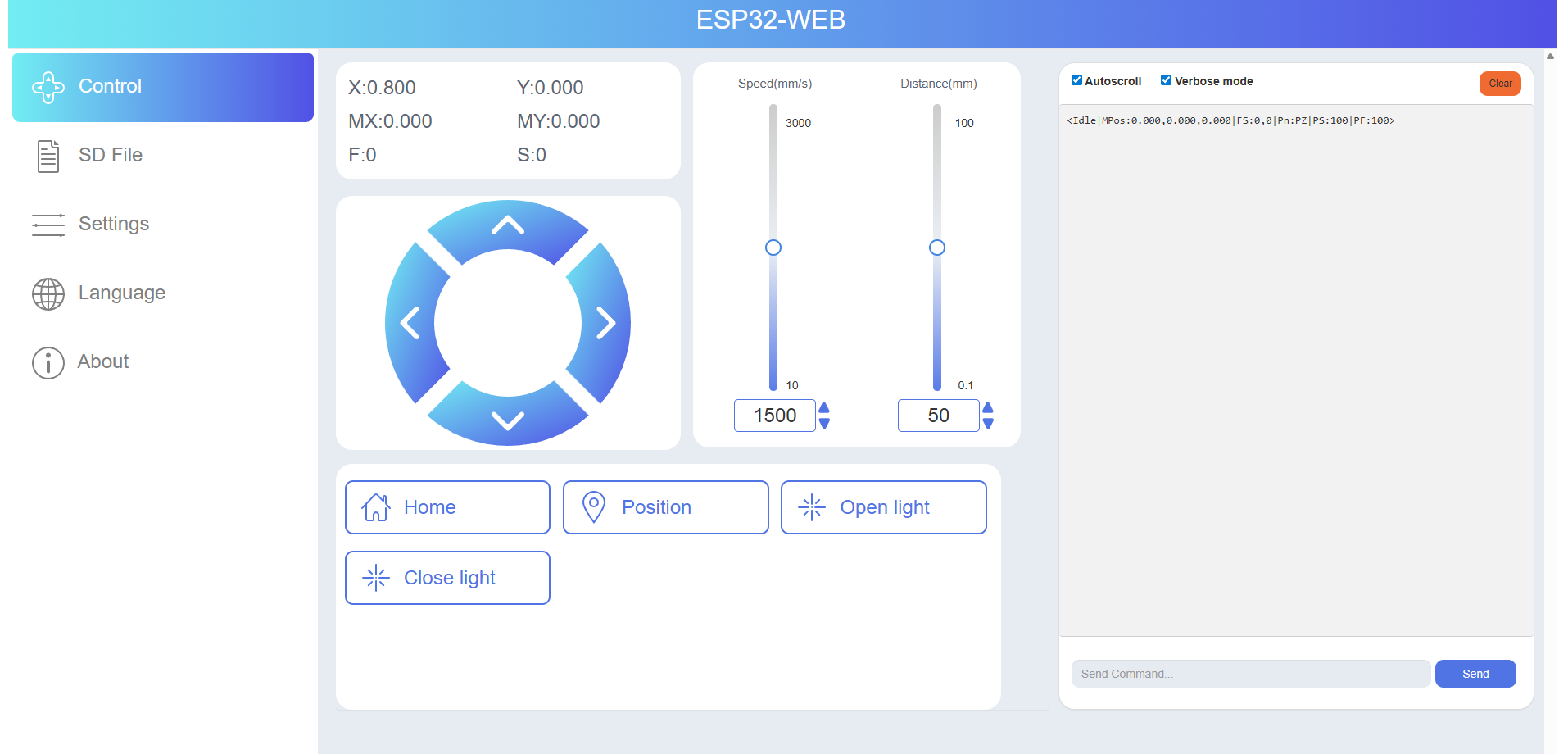Toggle the Verbose mode checkbox
This screenshot has width=1568, height=754.
(1166, 80)
